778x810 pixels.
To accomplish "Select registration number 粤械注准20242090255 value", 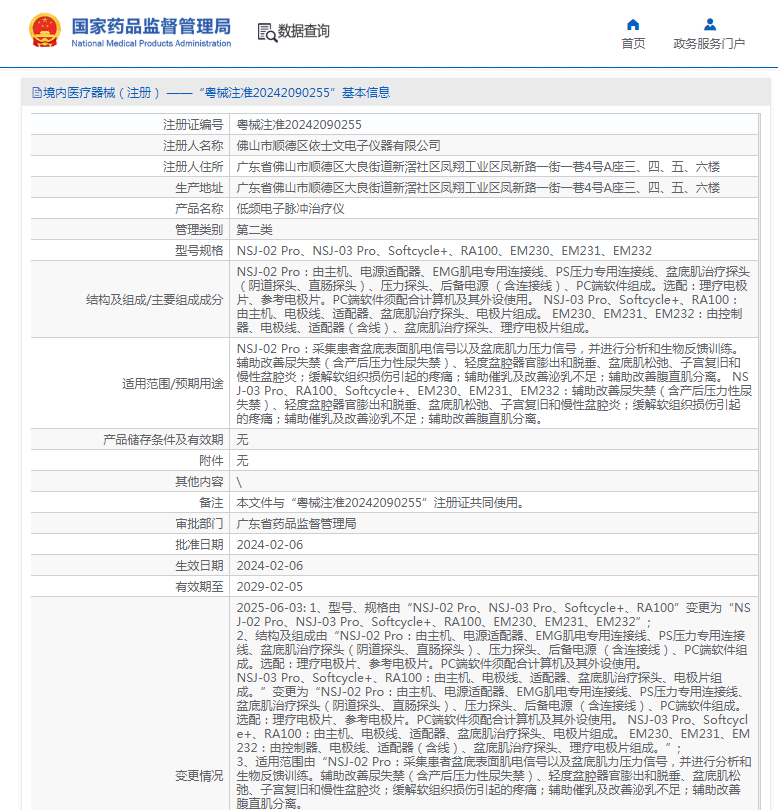I will pos(299,124).
